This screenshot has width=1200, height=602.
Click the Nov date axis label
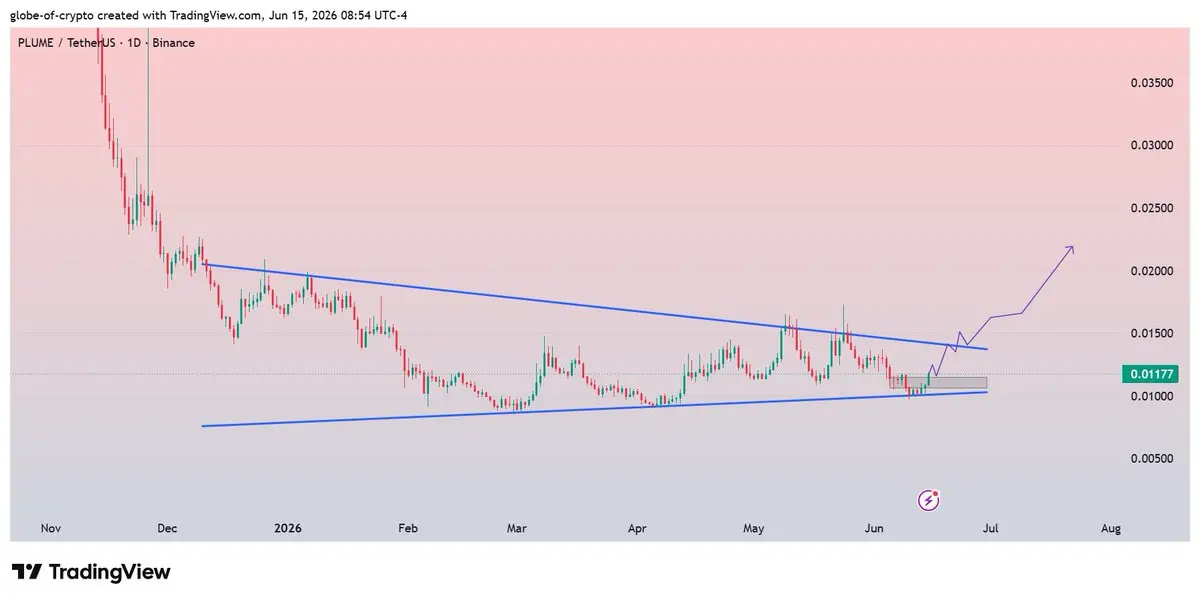coord(50,528)
